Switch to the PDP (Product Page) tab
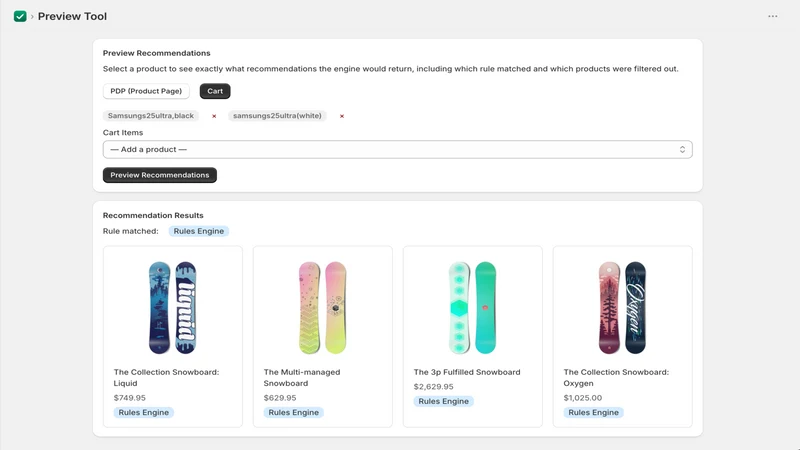The width and height of the screenshot is (800, 450). click(x=146, y=91)
